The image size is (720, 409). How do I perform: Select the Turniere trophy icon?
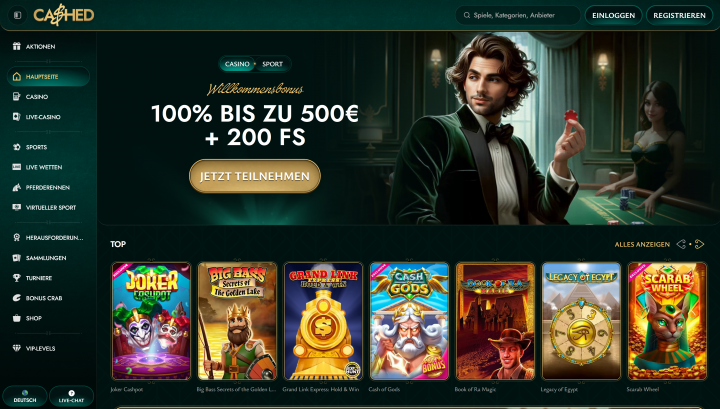coord(17,278)
